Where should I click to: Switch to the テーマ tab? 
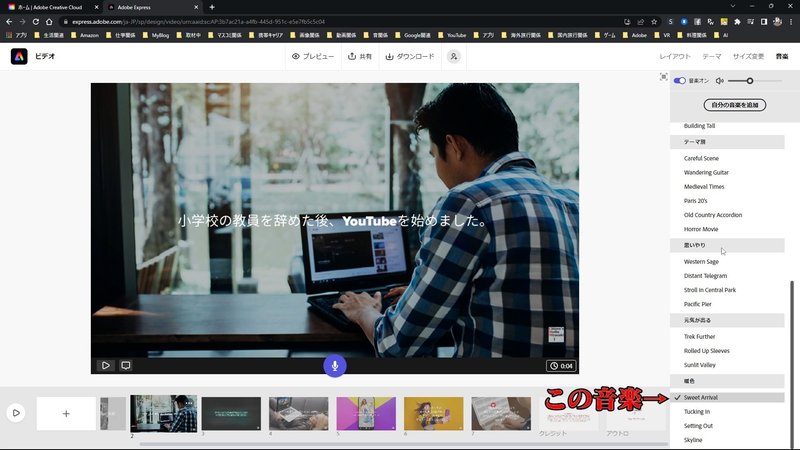[x=711, y=56]
